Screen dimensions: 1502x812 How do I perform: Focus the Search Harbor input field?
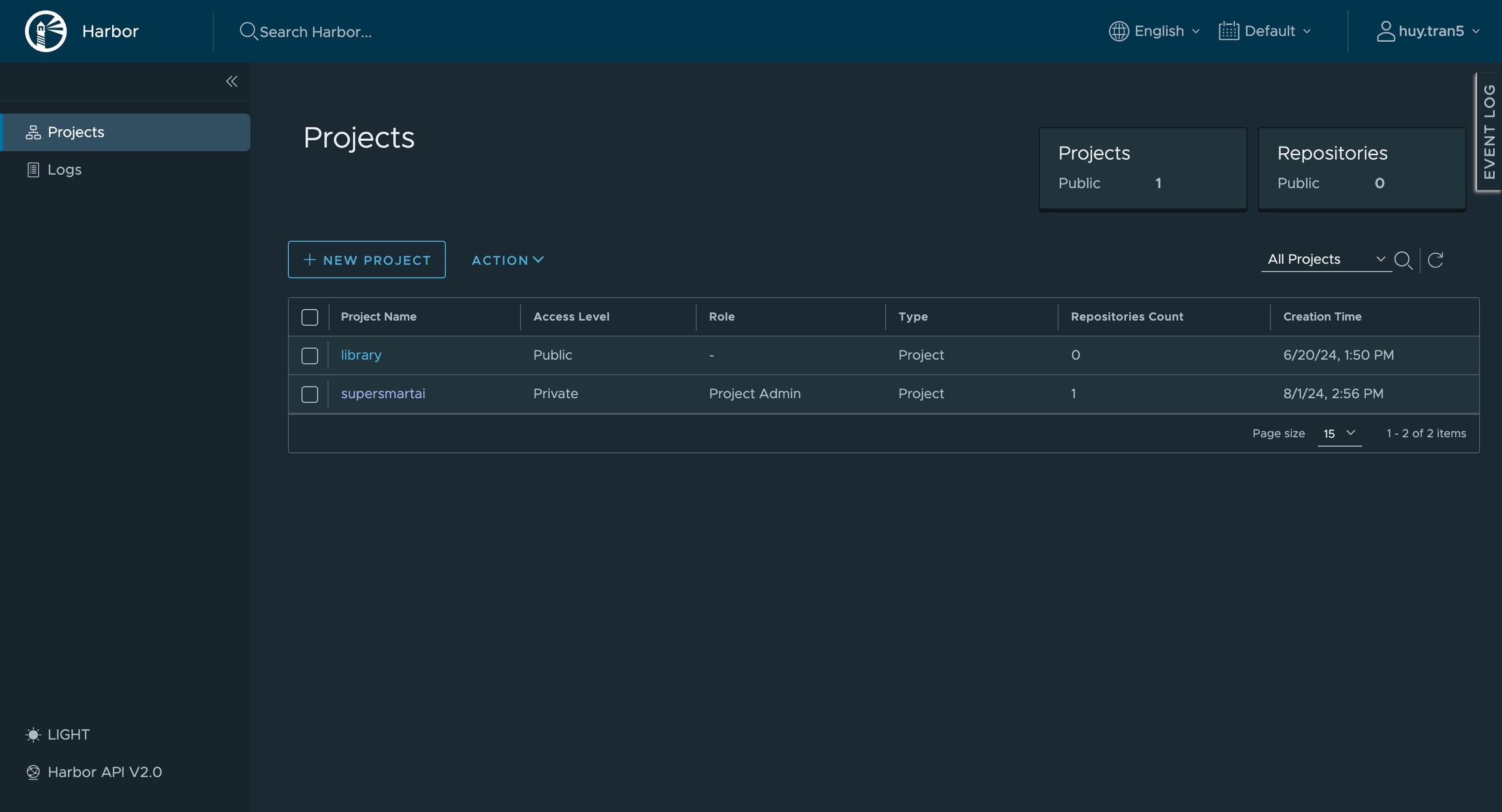pyautogui.click(x=316, y=32)
